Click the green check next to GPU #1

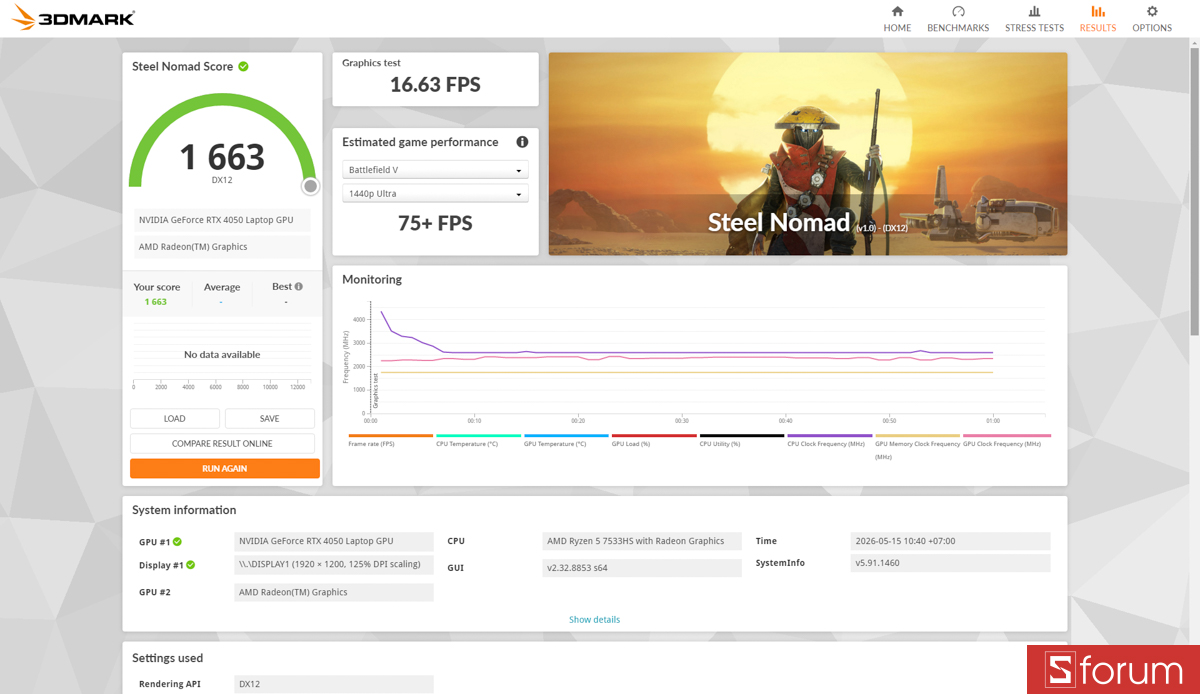pyautogui.click(x=177, y=541)
